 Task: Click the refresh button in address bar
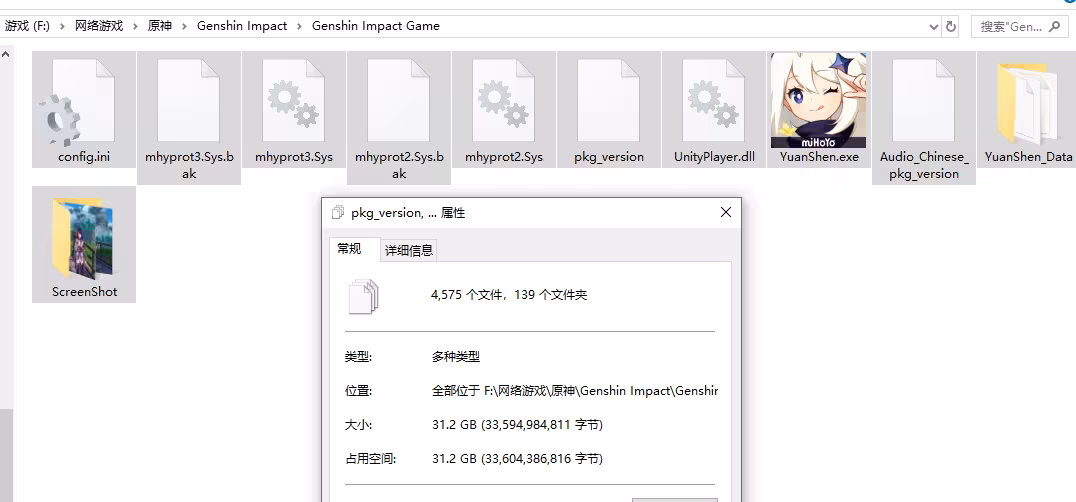click(x=951, y=27)
